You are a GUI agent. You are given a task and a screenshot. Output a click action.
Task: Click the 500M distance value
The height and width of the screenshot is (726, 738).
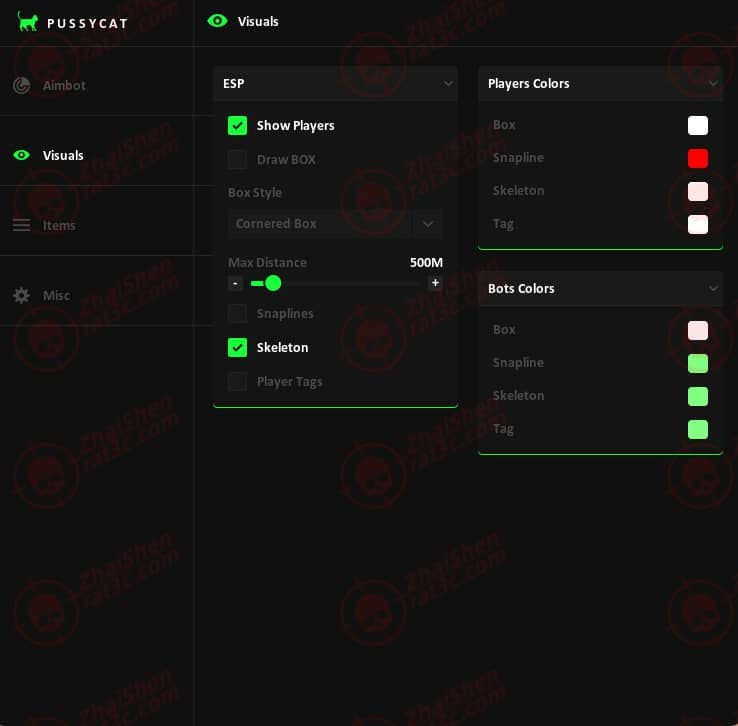426,263
